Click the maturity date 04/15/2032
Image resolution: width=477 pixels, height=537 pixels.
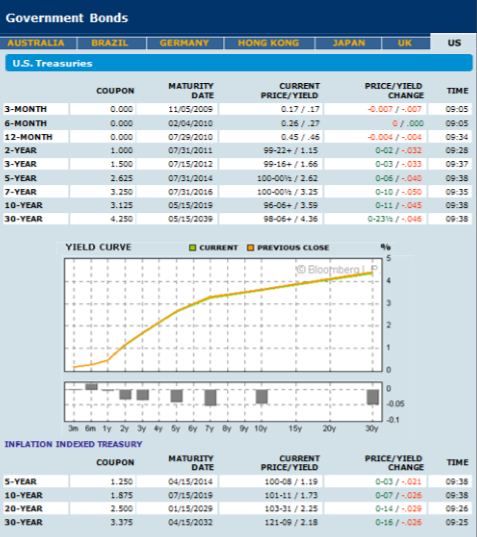(190, 522)
